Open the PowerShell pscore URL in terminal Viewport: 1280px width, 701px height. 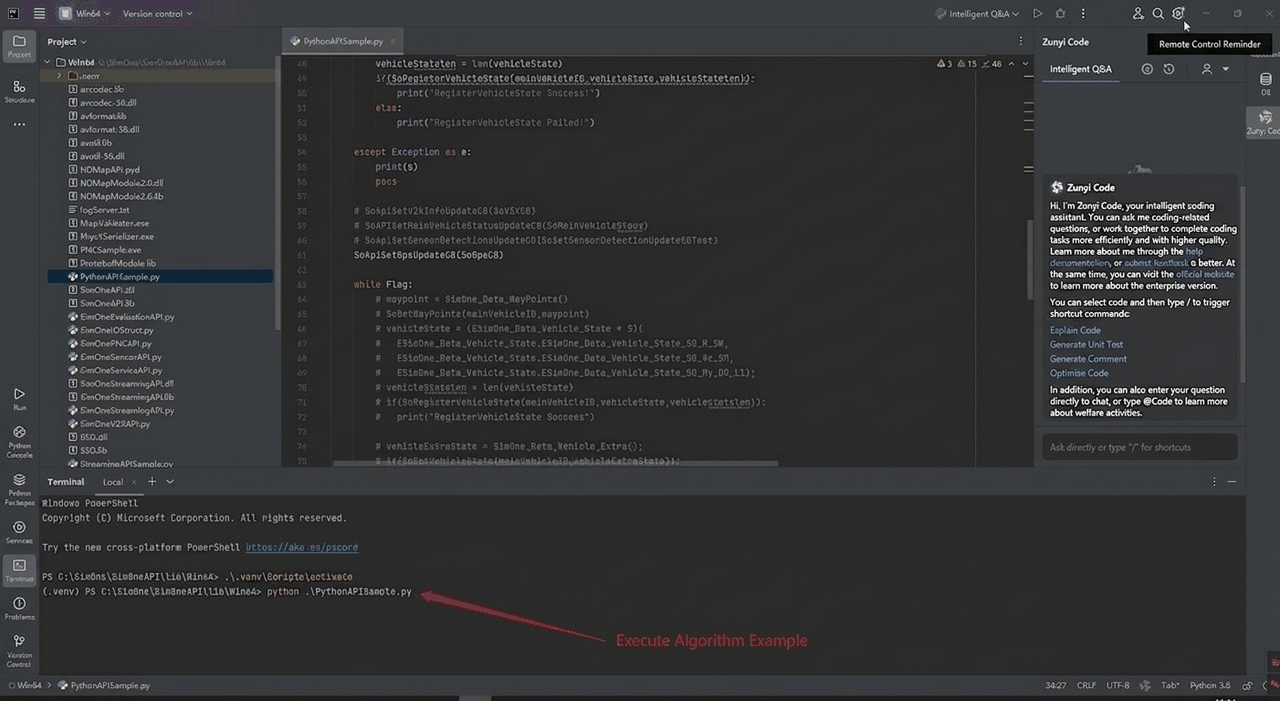[302, 548]
